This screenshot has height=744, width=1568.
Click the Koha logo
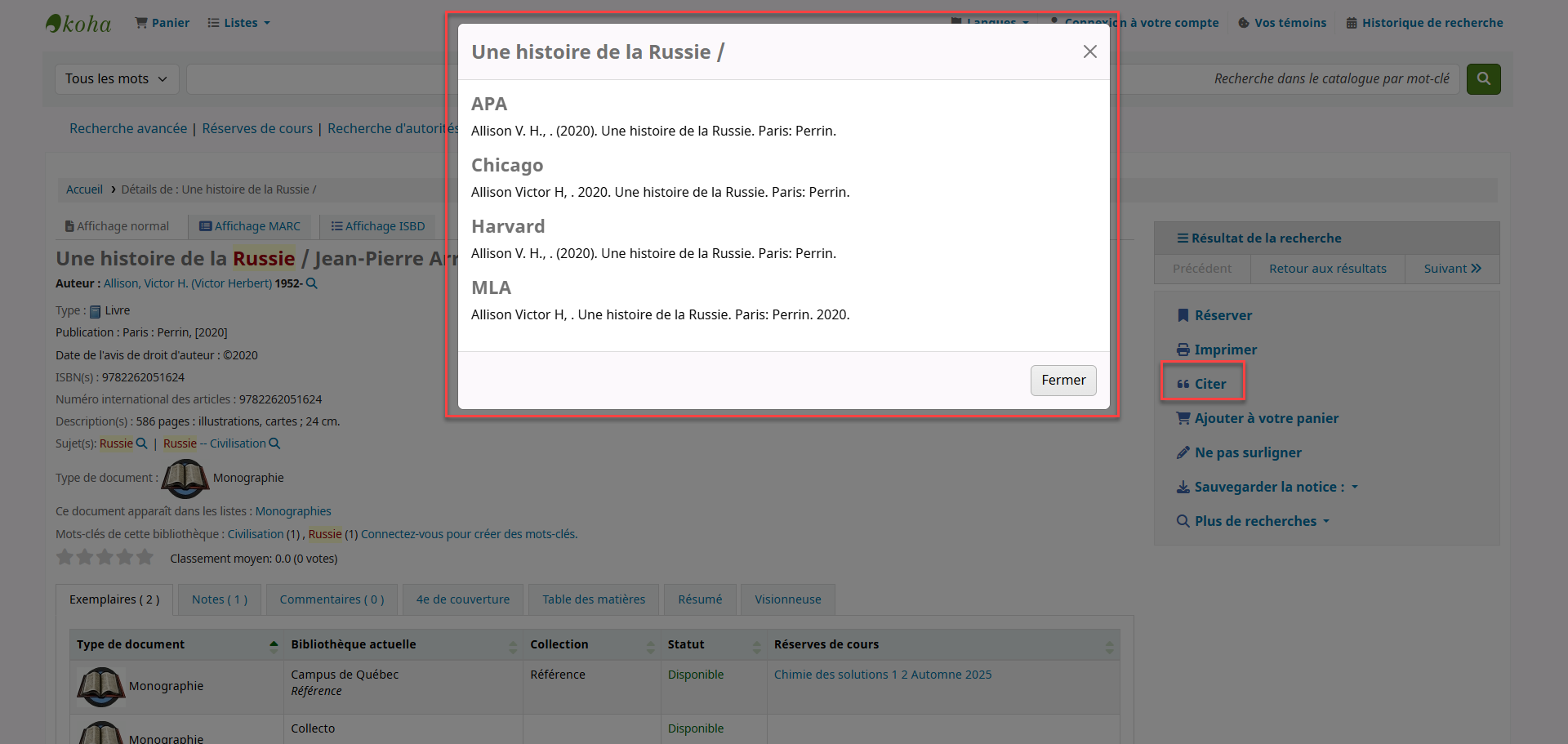coord(79,24)
